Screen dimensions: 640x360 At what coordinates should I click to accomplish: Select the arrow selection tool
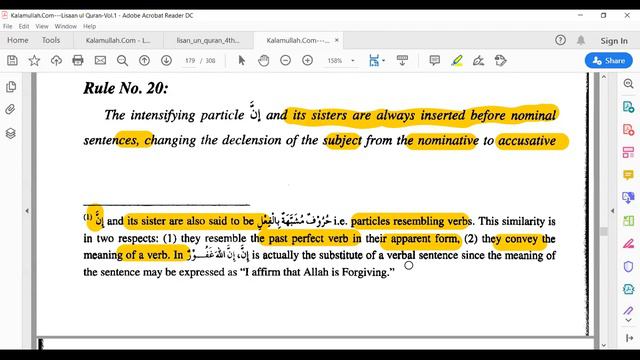click(242, 60)
